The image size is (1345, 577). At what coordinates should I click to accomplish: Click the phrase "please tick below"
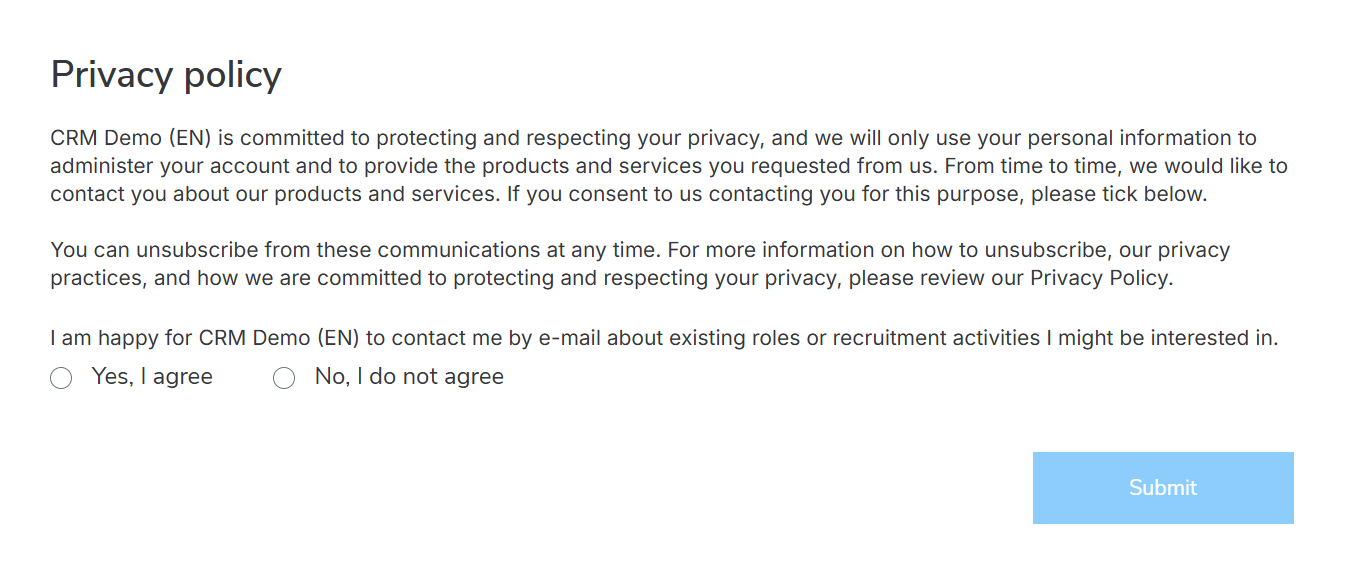click(1117, 194)
